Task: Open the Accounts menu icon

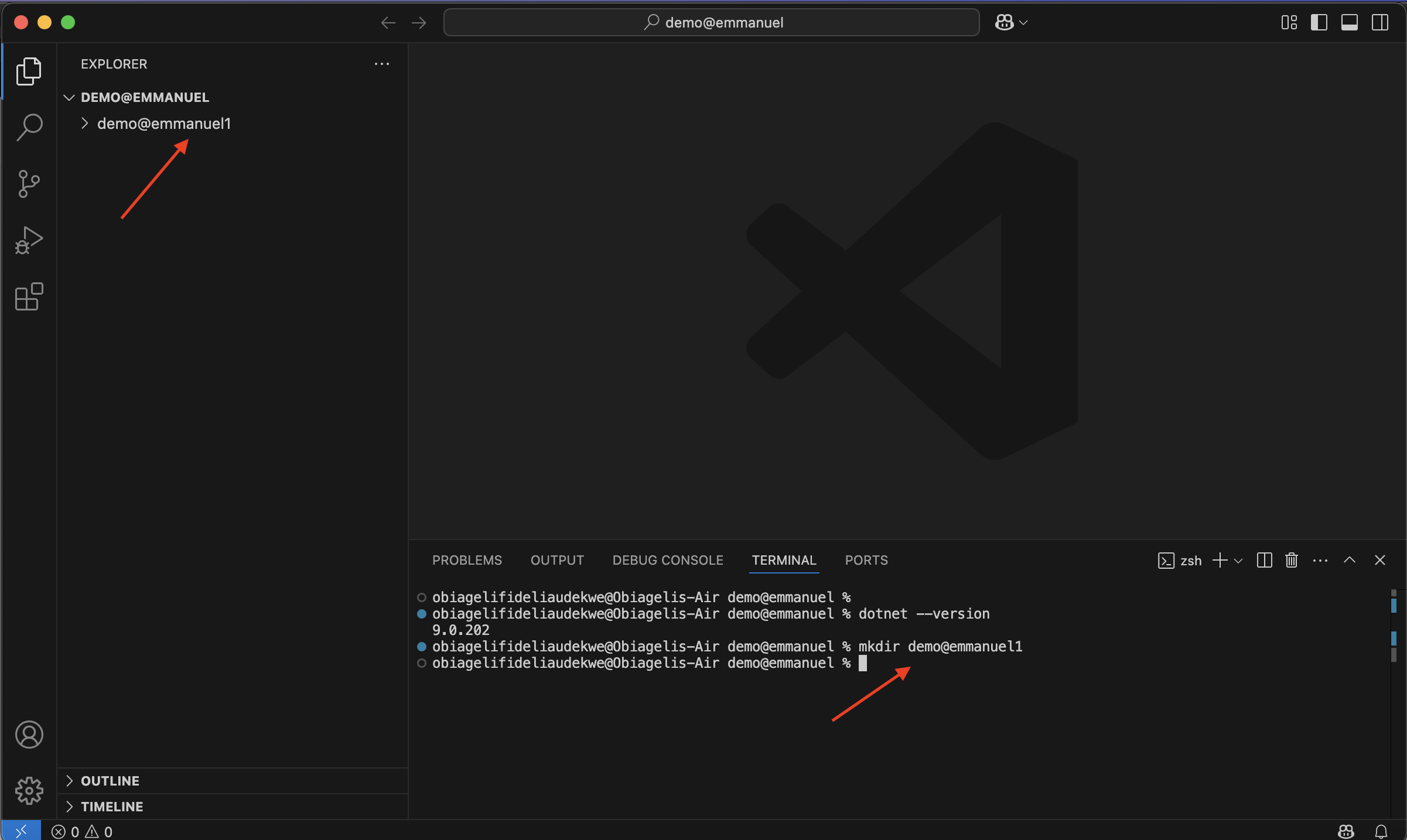Action: pyautogui.click(x=29, y=735)
